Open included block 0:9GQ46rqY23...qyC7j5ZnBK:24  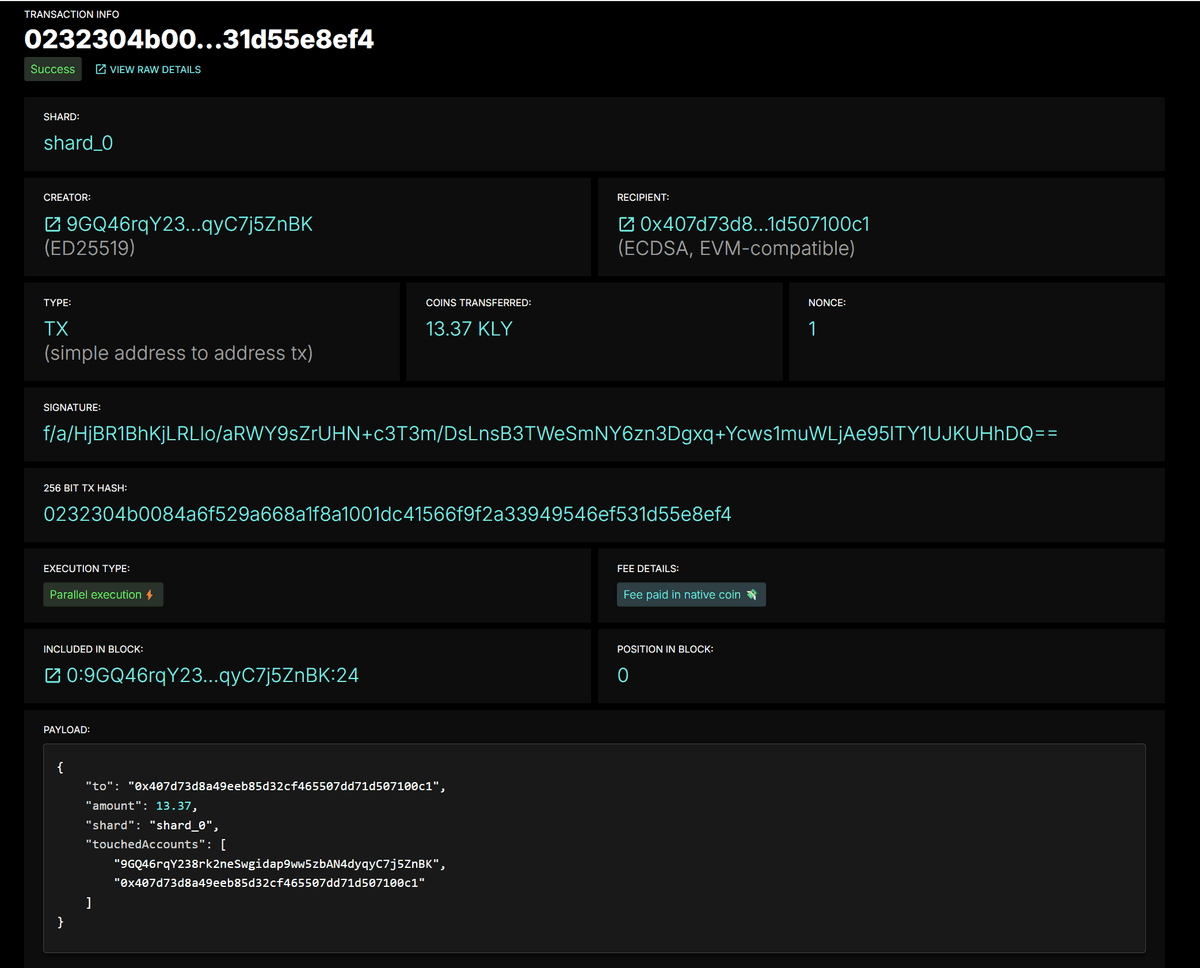tap(212, 676)
